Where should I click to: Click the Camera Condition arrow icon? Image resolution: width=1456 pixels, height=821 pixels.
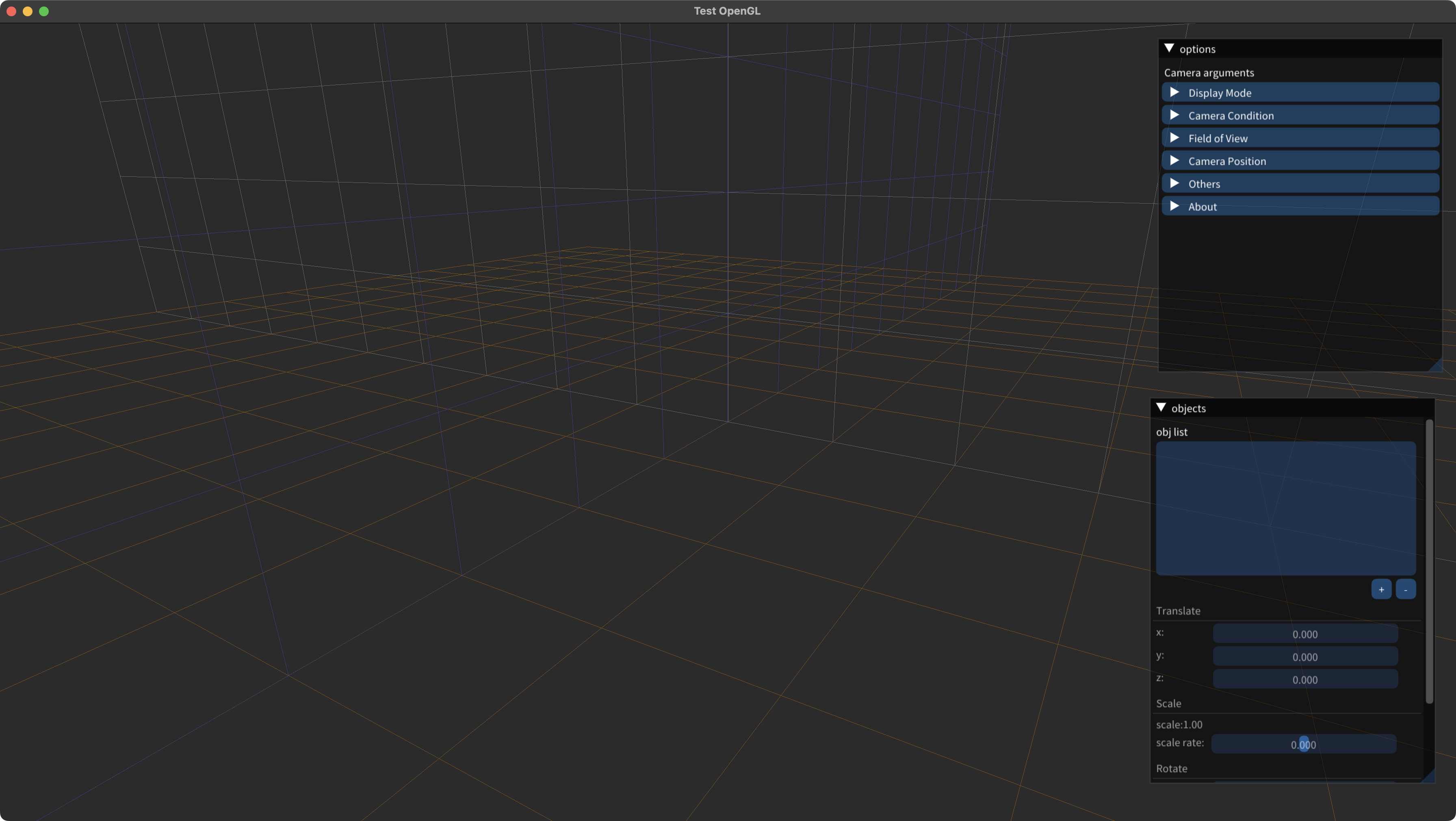tap(1174, 115)
